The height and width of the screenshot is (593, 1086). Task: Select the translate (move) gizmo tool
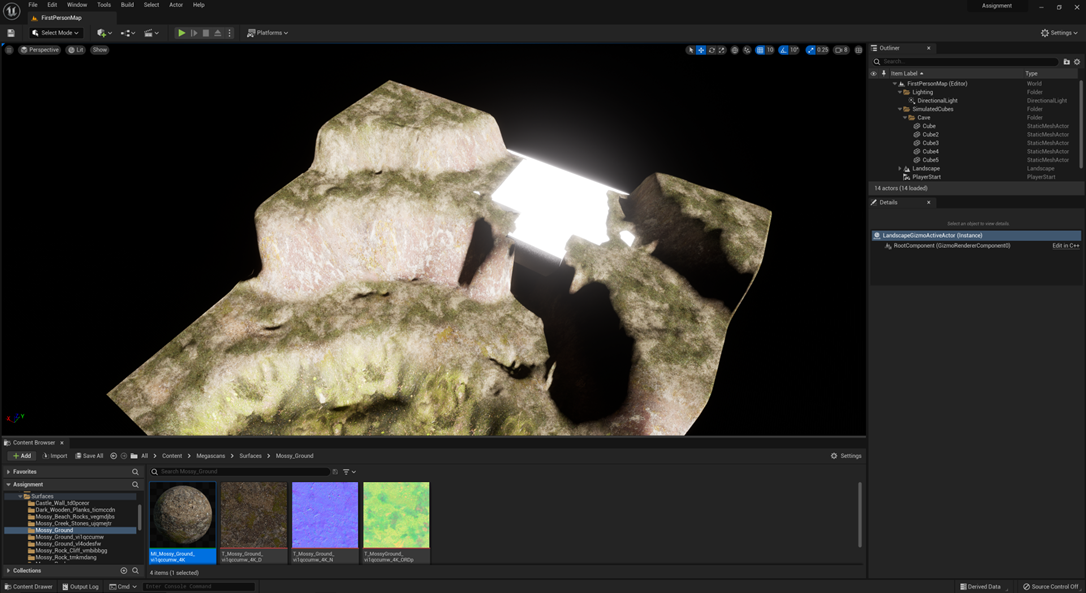tap(701, 50)
